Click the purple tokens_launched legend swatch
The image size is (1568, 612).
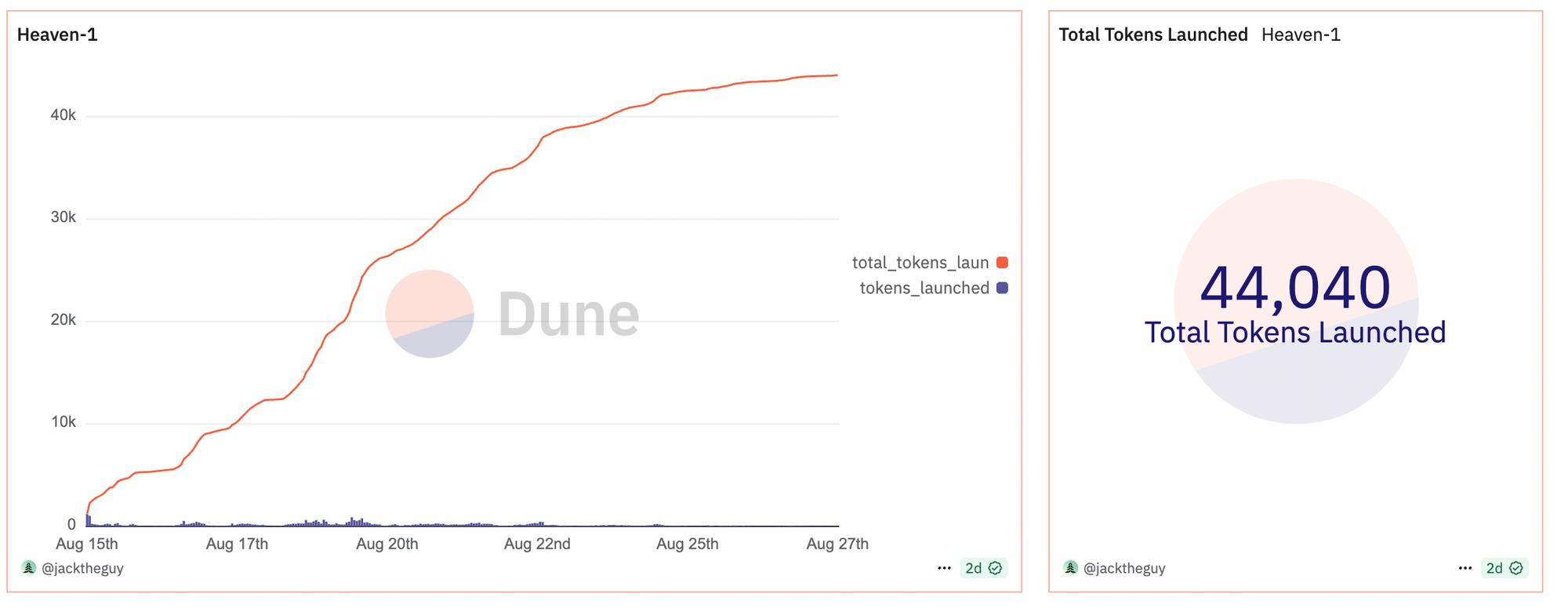[x=1002, y=288]
